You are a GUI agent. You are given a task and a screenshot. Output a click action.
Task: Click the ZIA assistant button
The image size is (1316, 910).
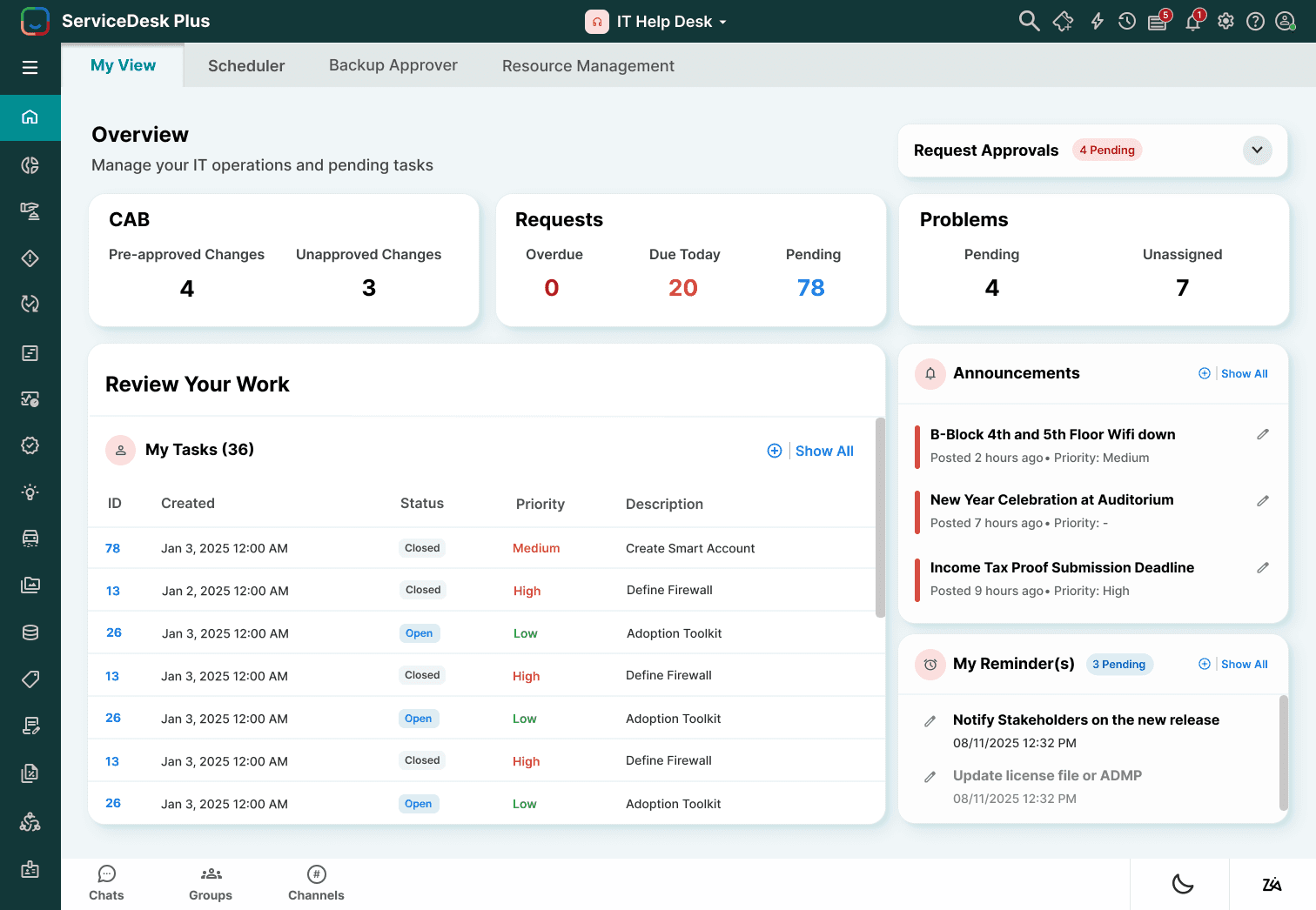(1272, 885)
